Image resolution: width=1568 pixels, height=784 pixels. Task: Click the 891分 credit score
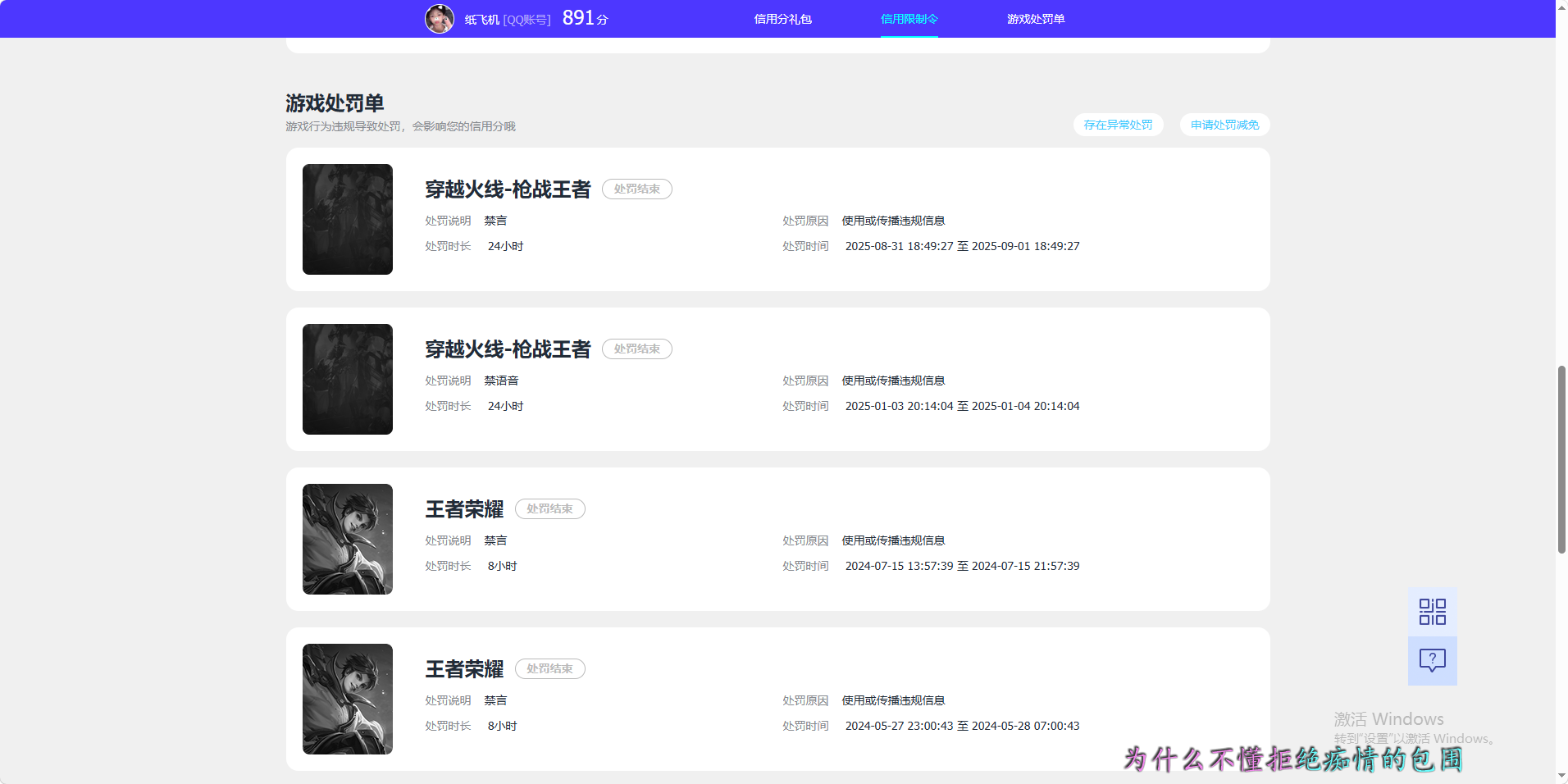(585, 18)
